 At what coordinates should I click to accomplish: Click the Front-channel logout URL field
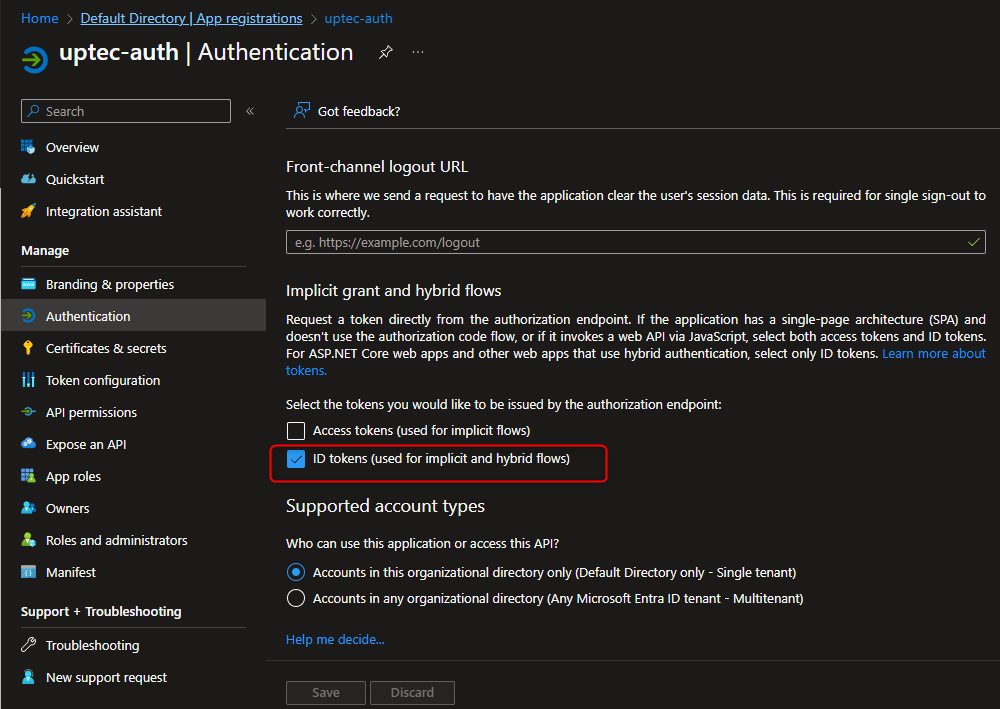coord(625,242)
